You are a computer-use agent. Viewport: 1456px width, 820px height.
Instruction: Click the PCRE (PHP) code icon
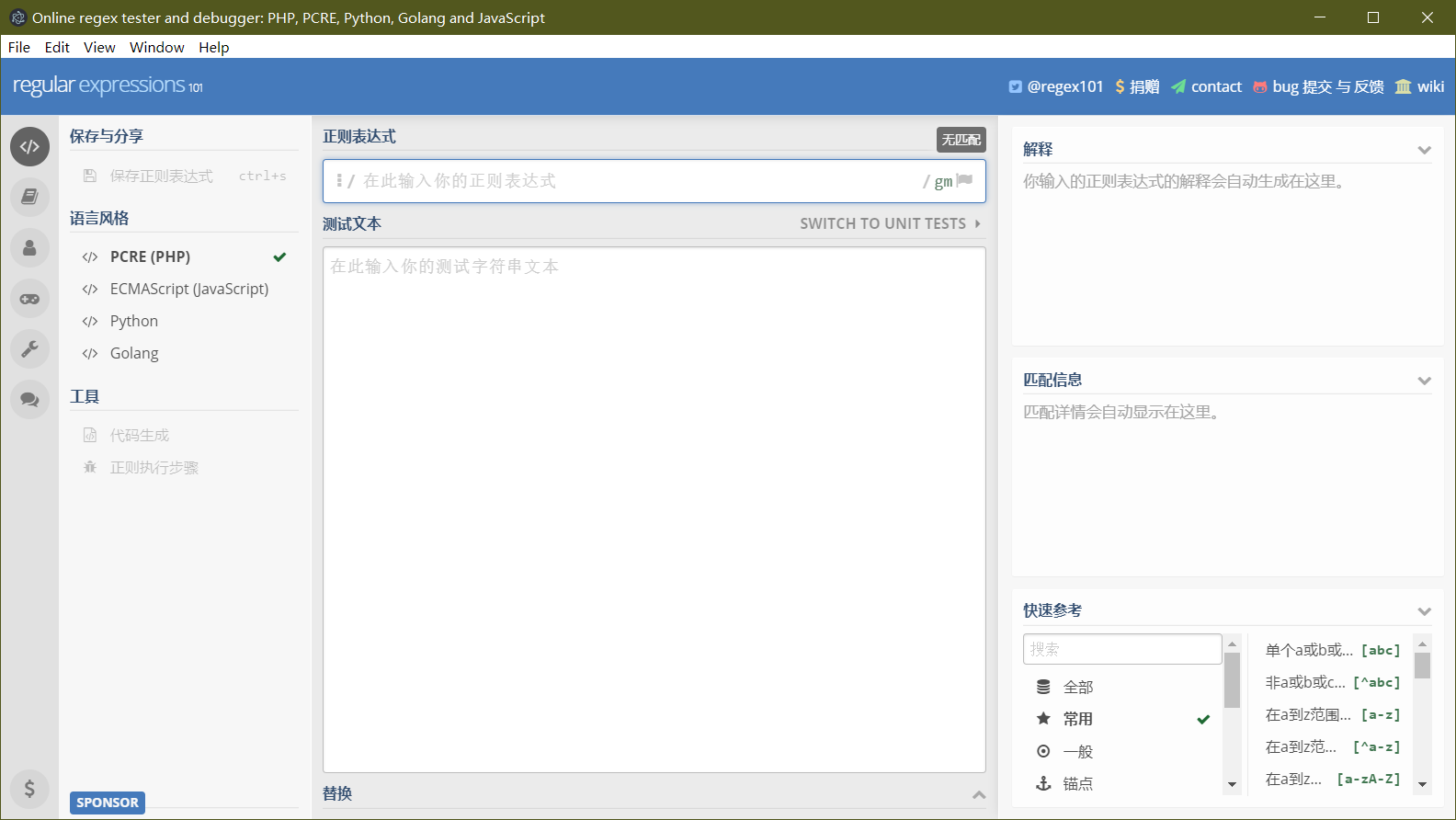tap(90, 257)
